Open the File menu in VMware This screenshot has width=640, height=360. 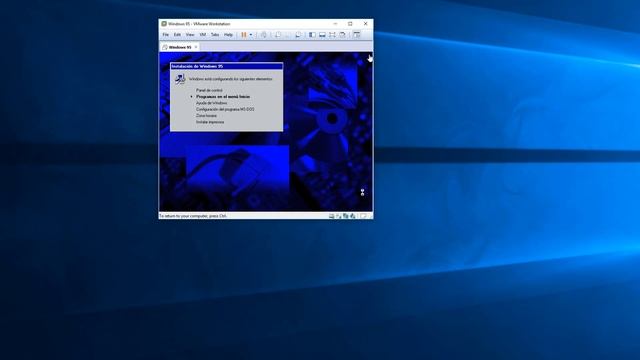pos(166,35)
